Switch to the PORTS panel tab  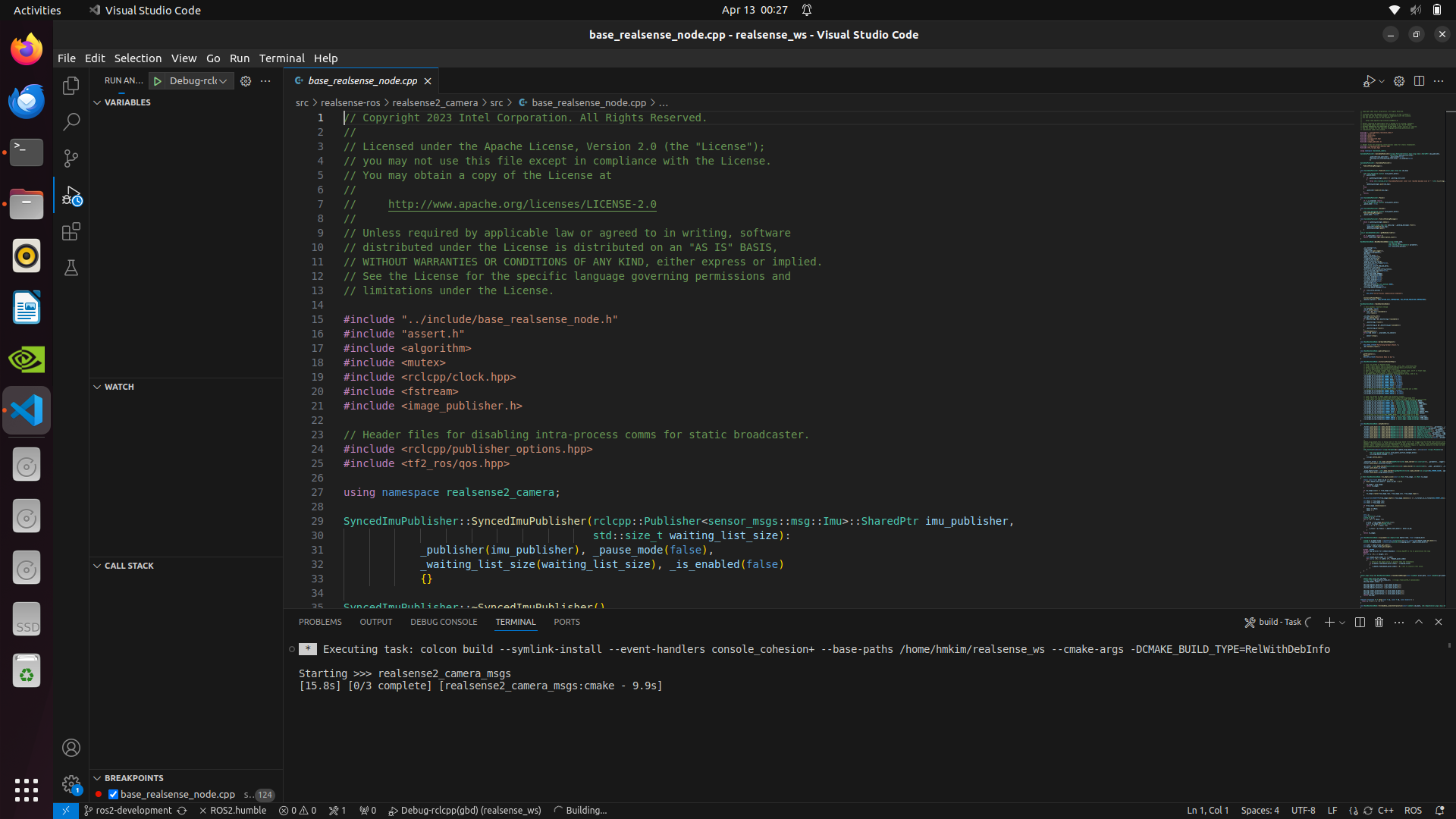click(566, 622)
